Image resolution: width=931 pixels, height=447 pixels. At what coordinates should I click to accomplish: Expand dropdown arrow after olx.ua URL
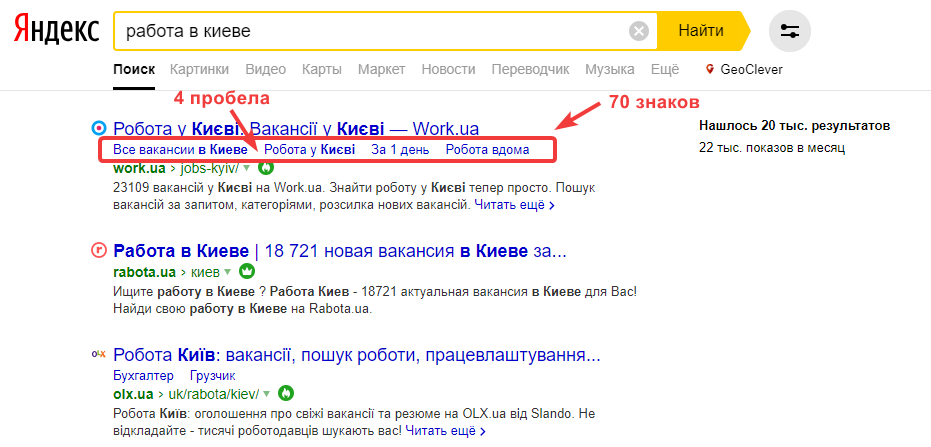(x=266, y=394)
